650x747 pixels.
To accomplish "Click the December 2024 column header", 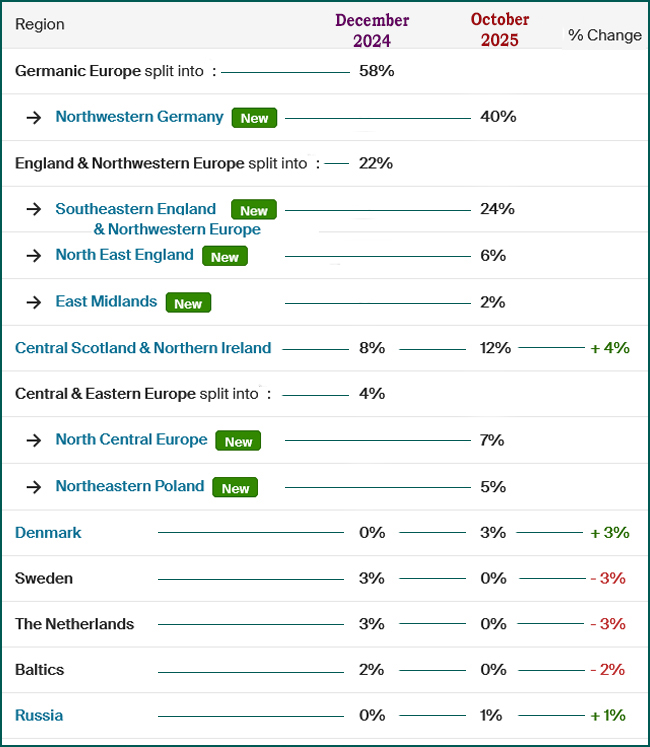I will tap(372, 31).
